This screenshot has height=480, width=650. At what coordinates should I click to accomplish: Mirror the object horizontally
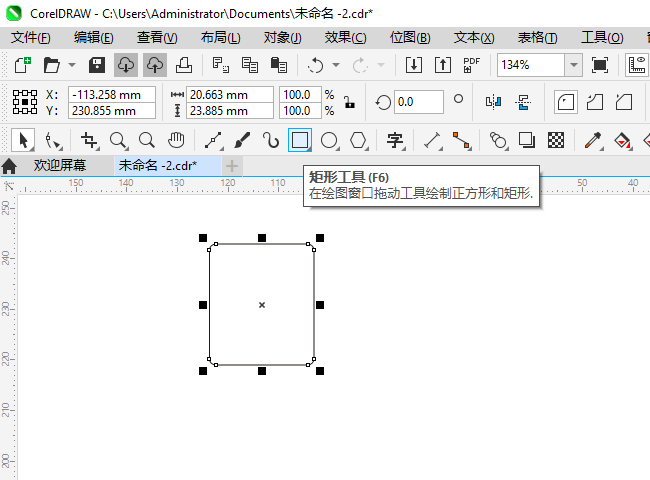coord(493,102)
